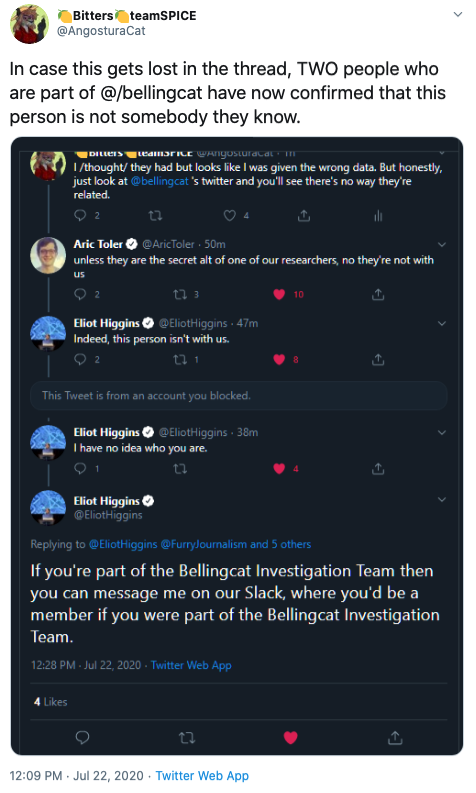Like Aric Toler's reply with 10 likes
The image size is (476, 793).
click(279, 294)
